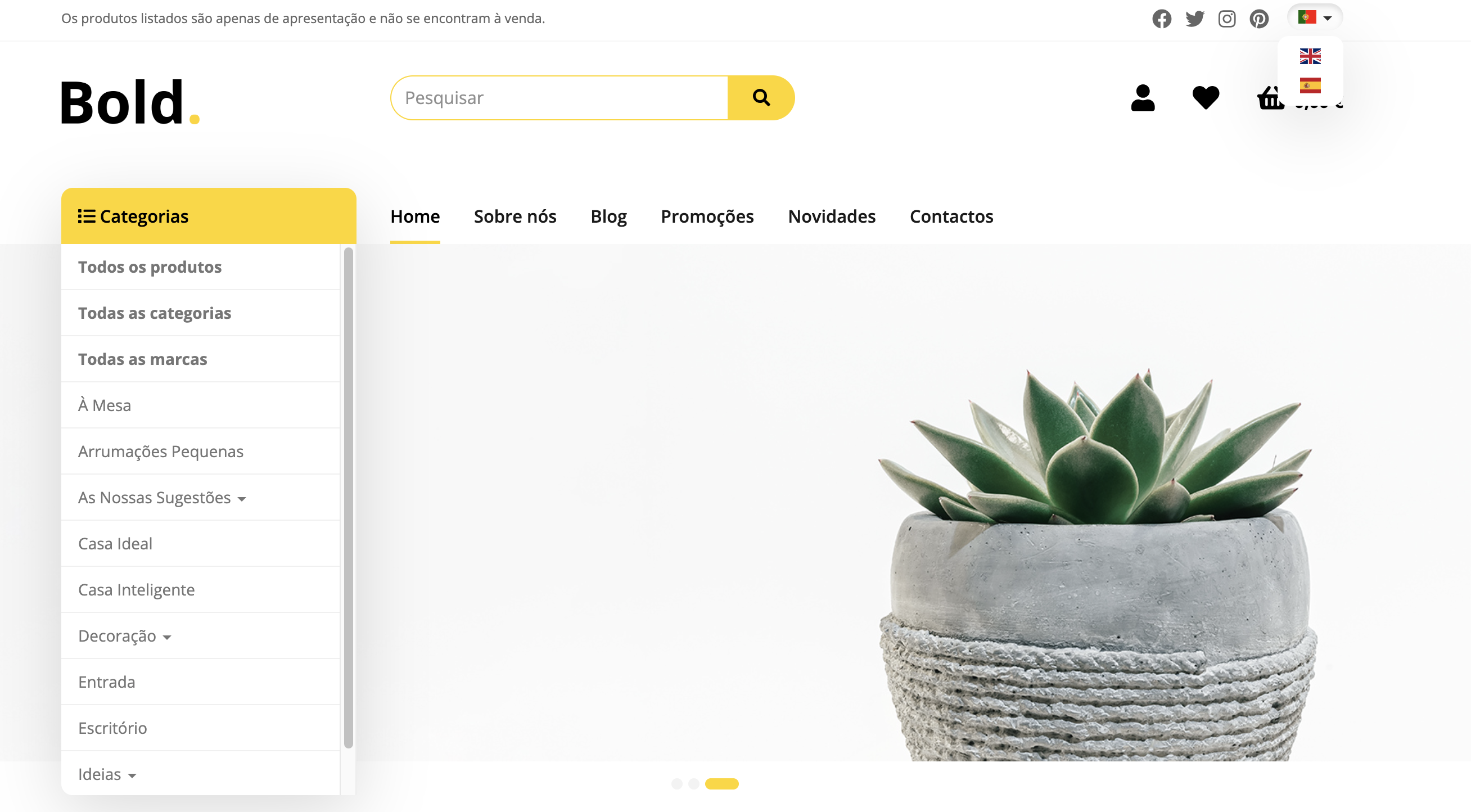Open the Facebook social link icon
The width and height of the screenshot is (1471, 812).
[x=1162, y=19]
